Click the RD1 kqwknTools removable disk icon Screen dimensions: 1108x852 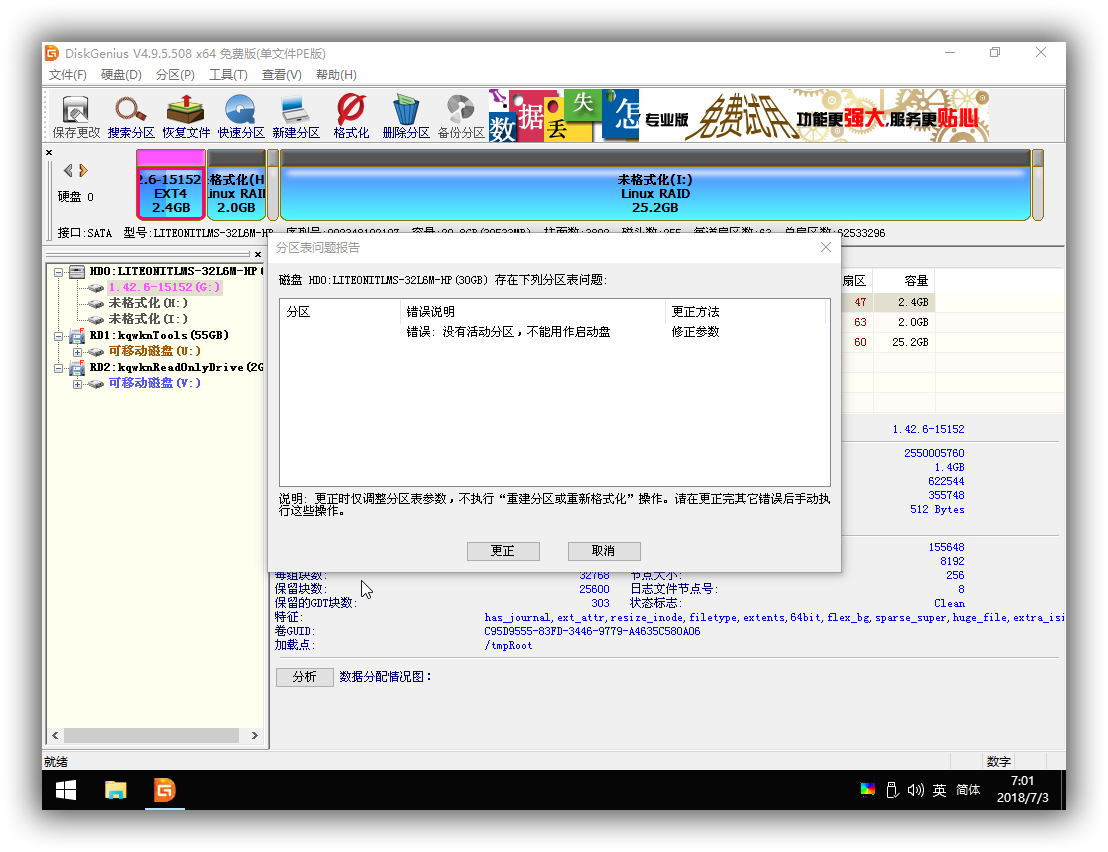[77, 336]
